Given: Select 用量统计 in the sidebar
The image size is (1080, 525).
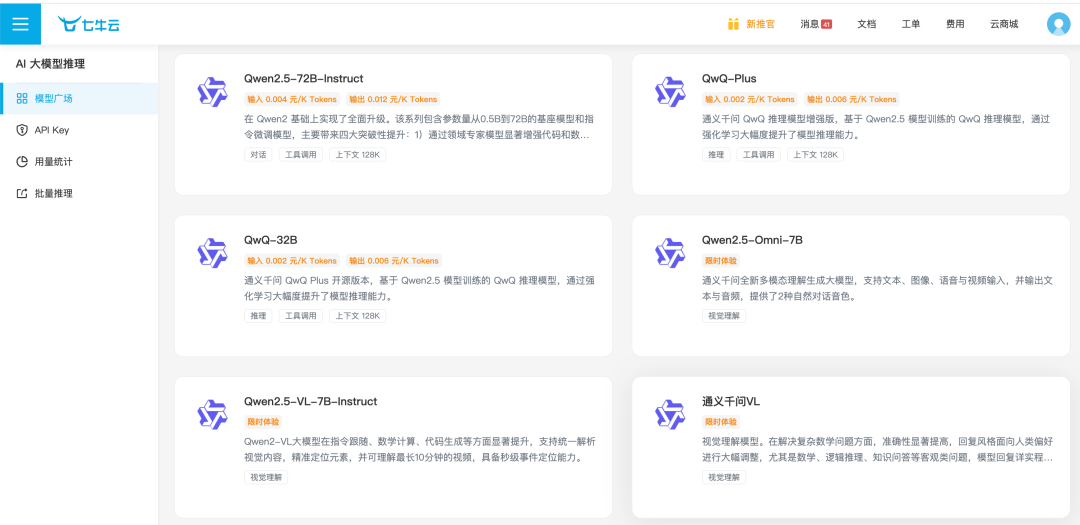Looking at the screenshot, I should coord(79,162).
